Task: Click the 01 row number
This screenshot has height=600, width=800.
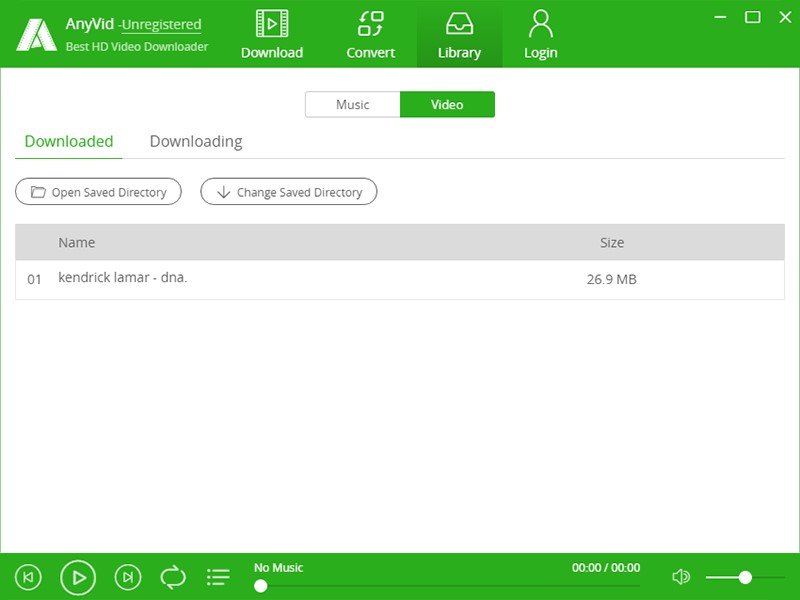Action: pyautogui.click(x=34, y=280)
